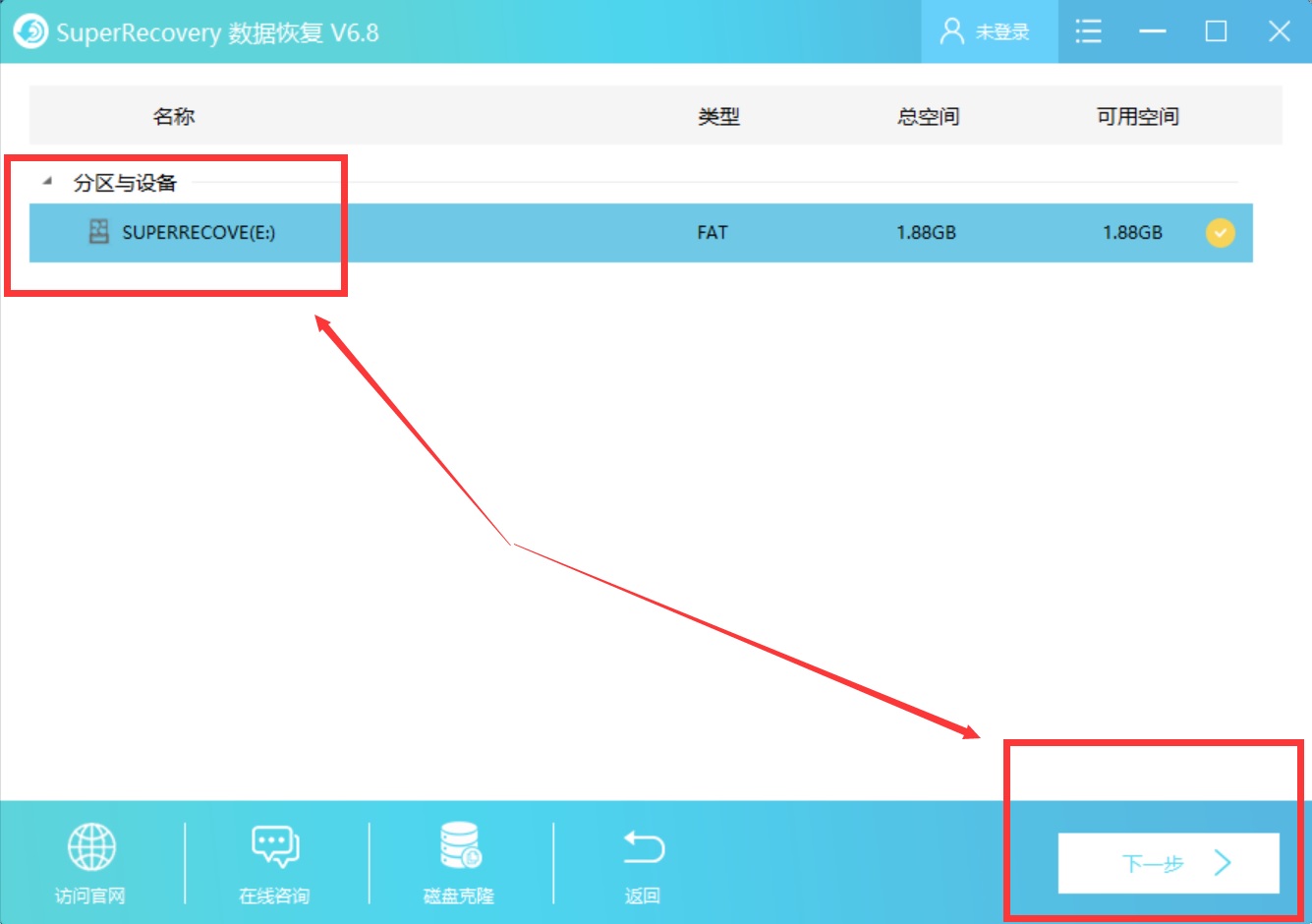
Task: Click the globe icon above 访问官网
Action: click(x=91, y=844)
